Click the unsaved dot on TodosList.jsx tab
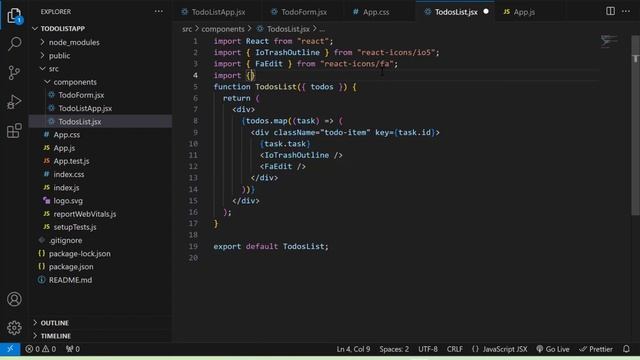The image size is (640, 360). tap(486, 11)
